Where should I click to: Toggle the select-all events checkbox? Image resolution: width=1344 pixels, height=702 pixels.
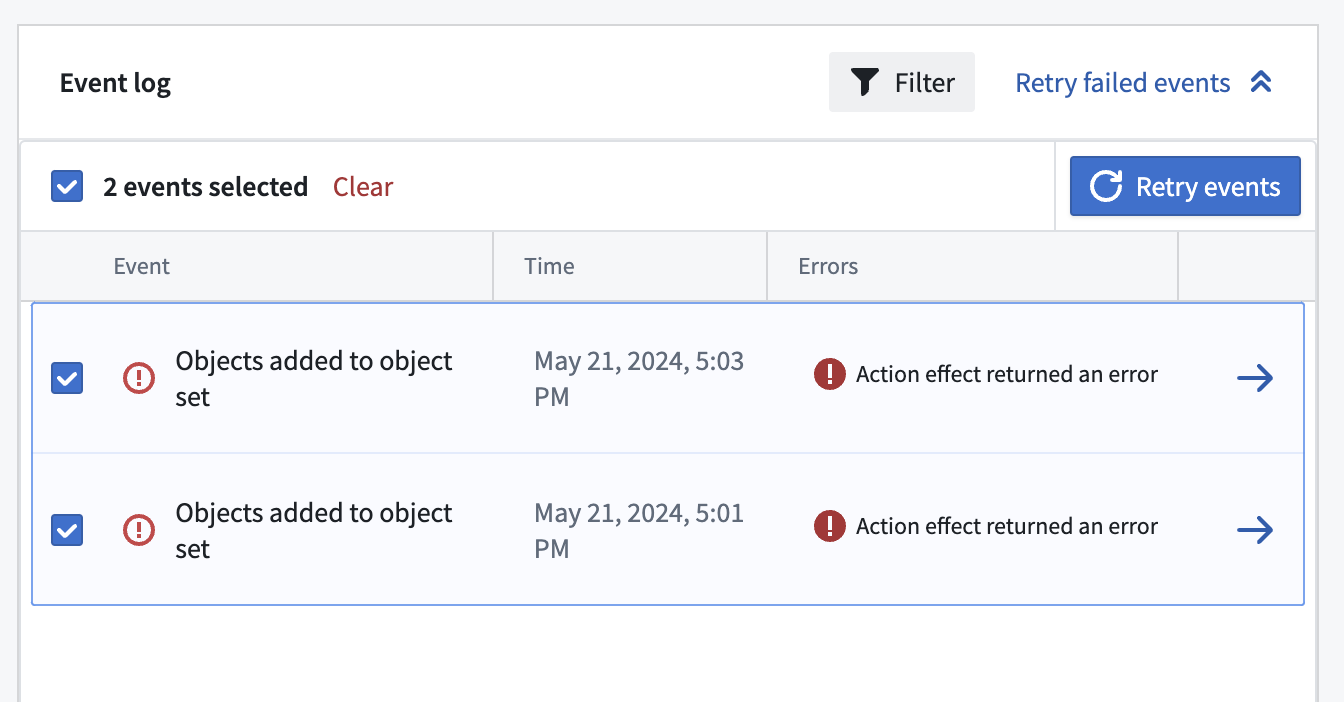(67, 186)
